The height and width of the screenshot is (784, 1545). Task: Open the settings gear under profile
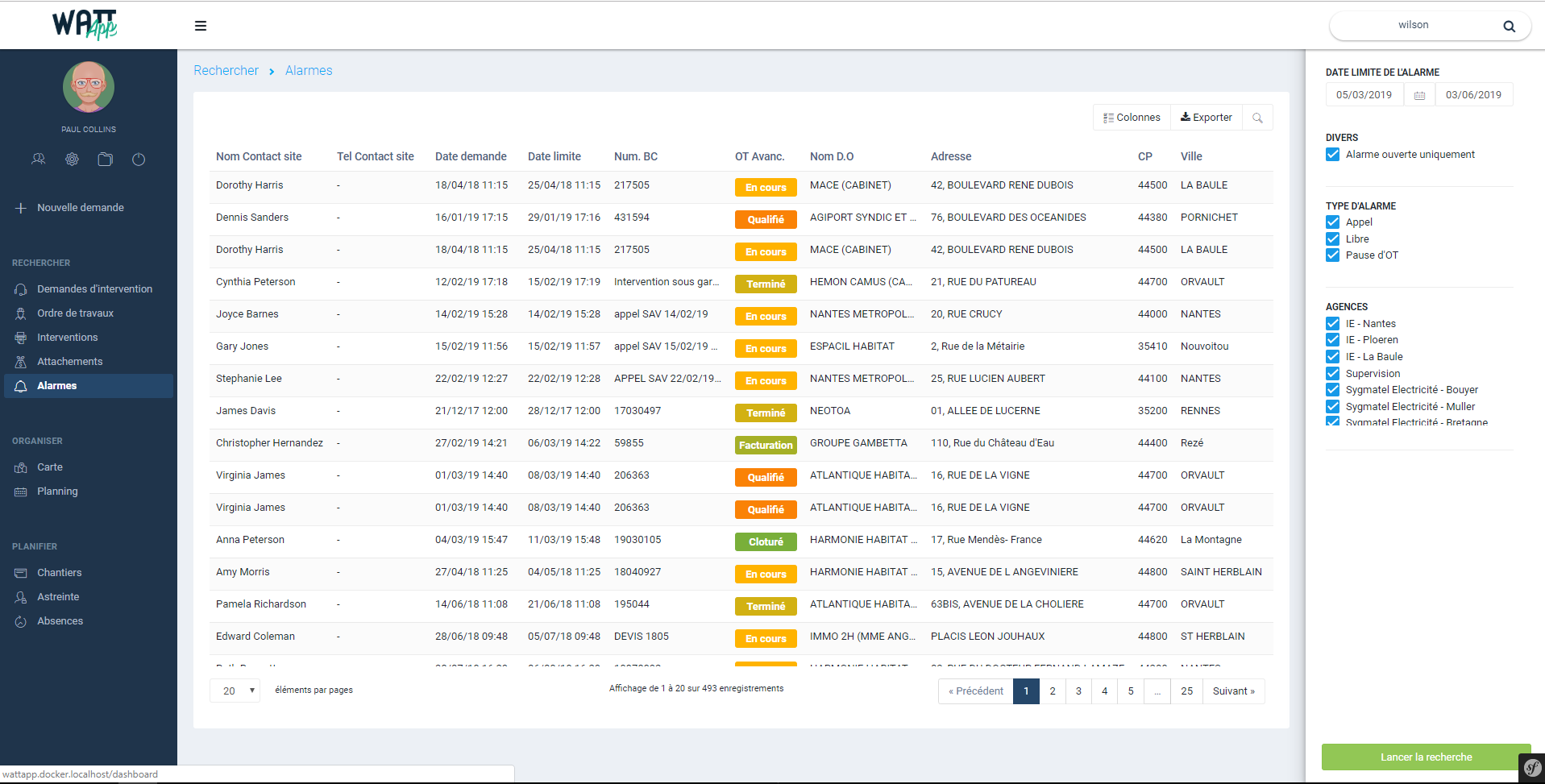click(73, 160)
